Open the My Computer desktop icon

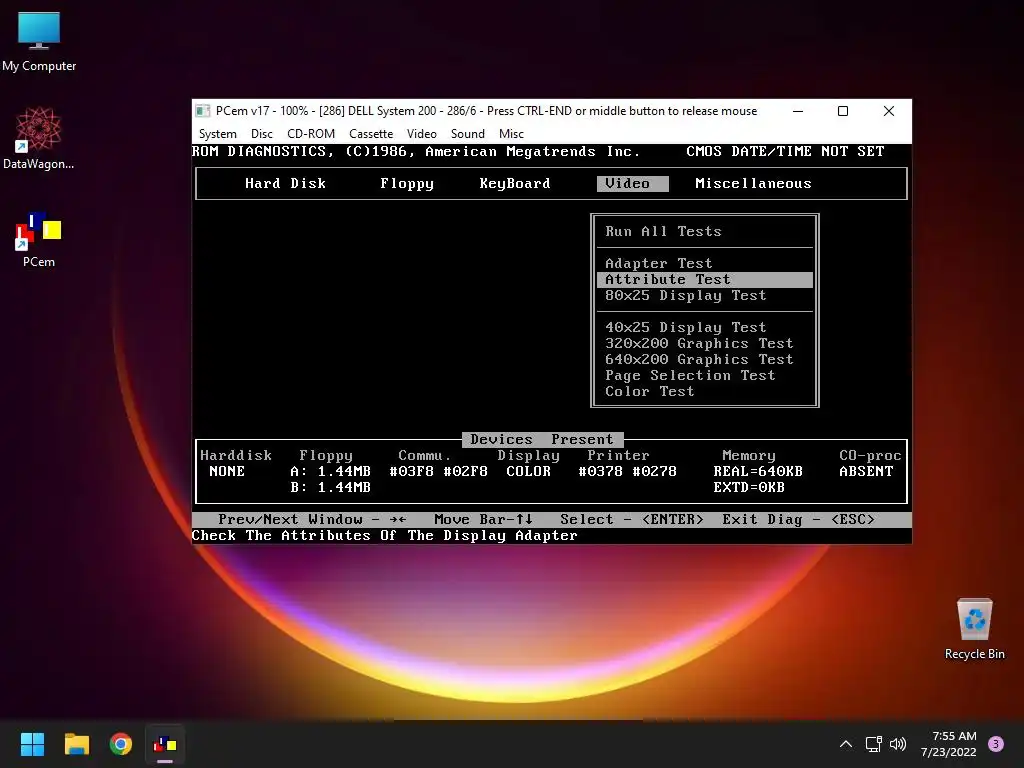[x=39, y=40]
